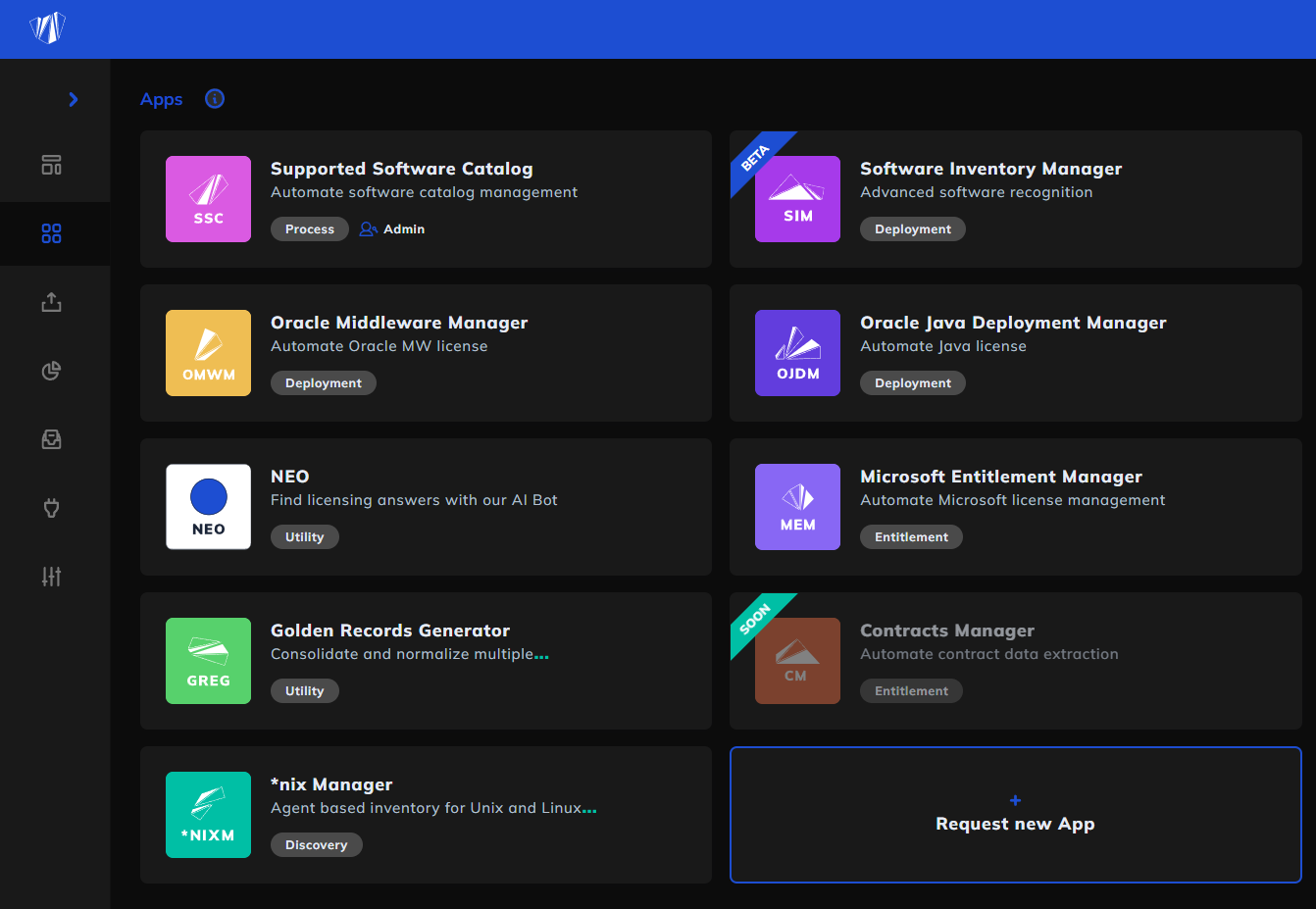Open the sliders settings icon in the sidebar

tap(52, 577)
